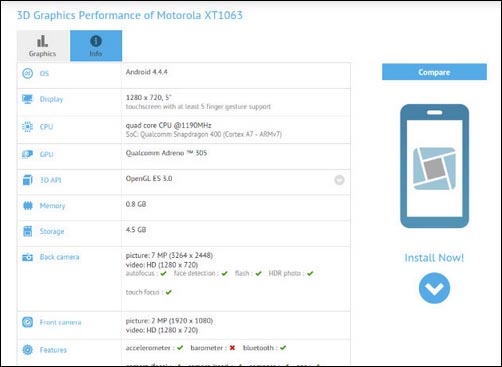The image size is (502, 367).
Task: Click the page title 3D Graphics Performance of Motorola XT1063
Action: click(130, 15)
